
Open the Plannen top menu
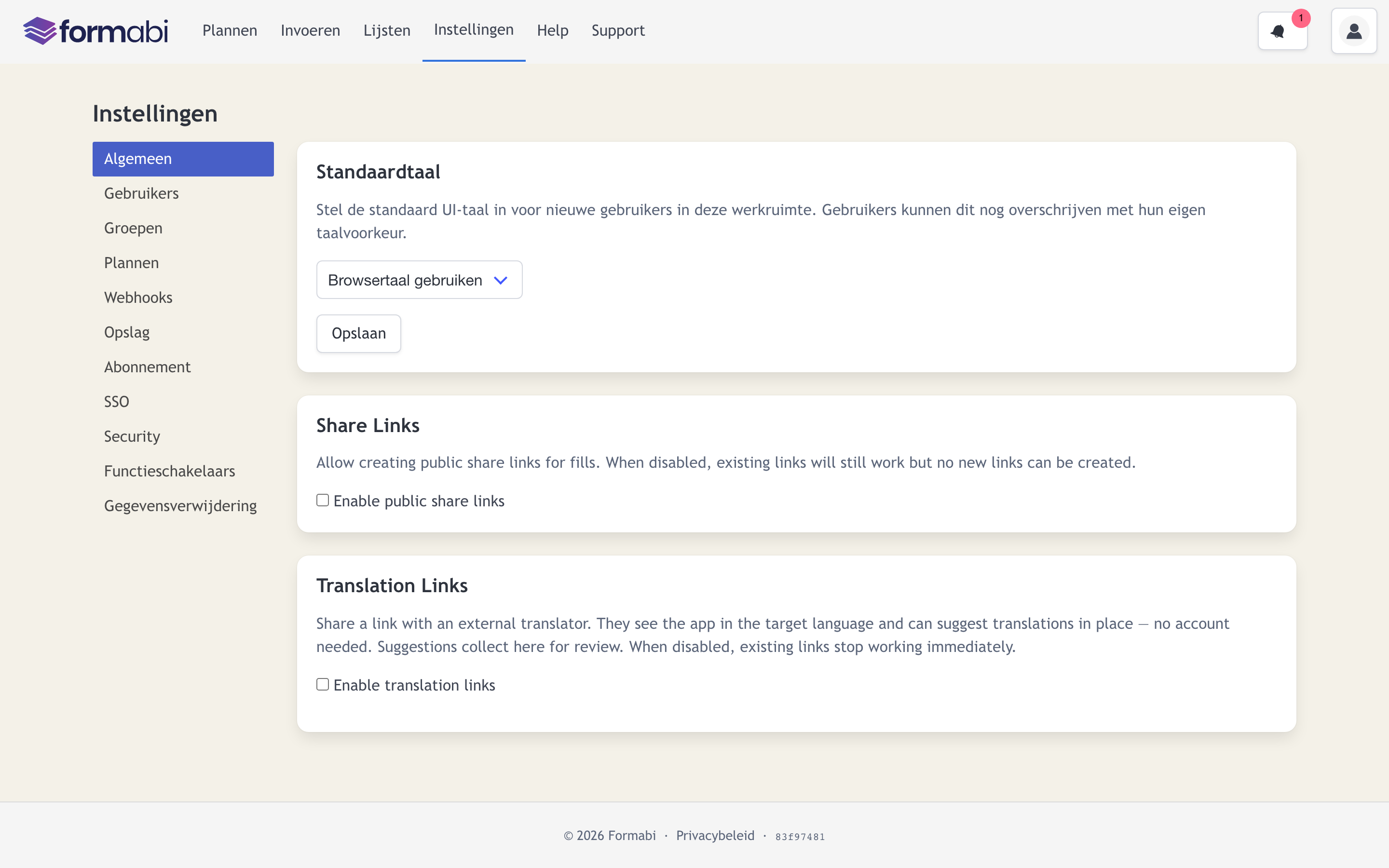(x=230, y=30)
